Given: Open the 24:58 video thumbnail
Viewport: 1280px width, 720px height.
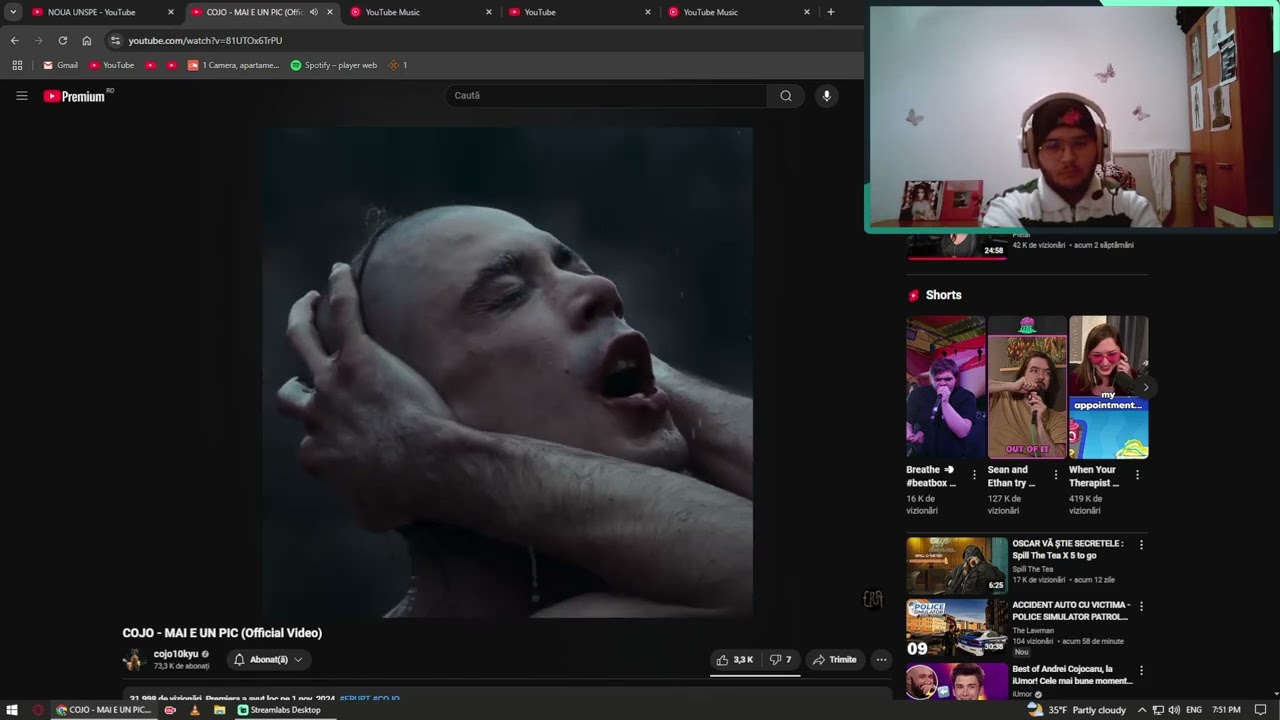Looking at the screenshot, I should [x=957, y=246].
